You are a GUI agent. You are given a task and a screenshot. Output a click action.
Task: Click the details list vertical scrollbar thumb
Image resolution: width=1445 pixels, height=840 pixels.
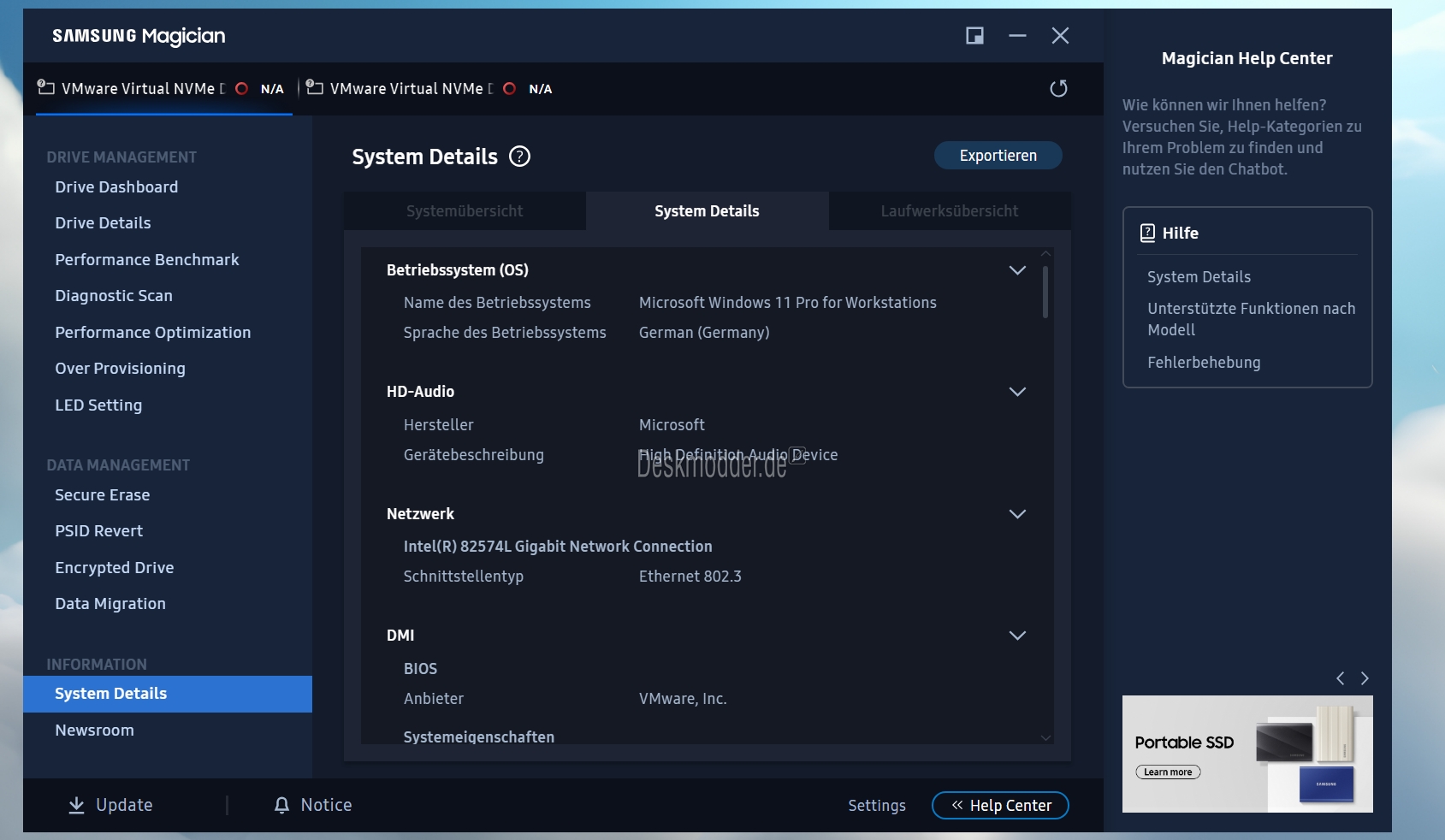pyautogui.click(x=1045, y=292)
